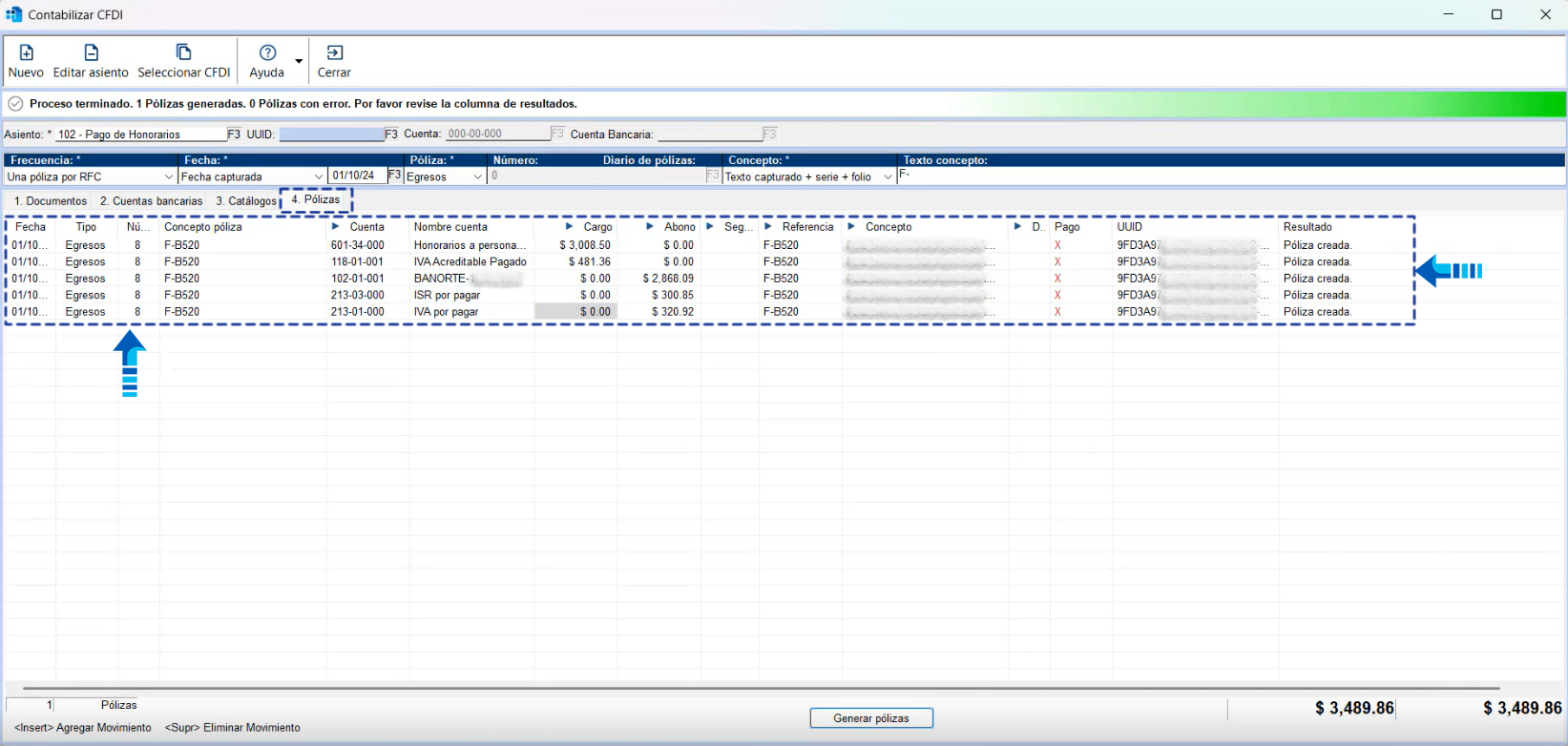This screenshot has height=746, width=1568.
Task: Click the F3 date picker beside 01/10/24
Action: click(395, 176)
